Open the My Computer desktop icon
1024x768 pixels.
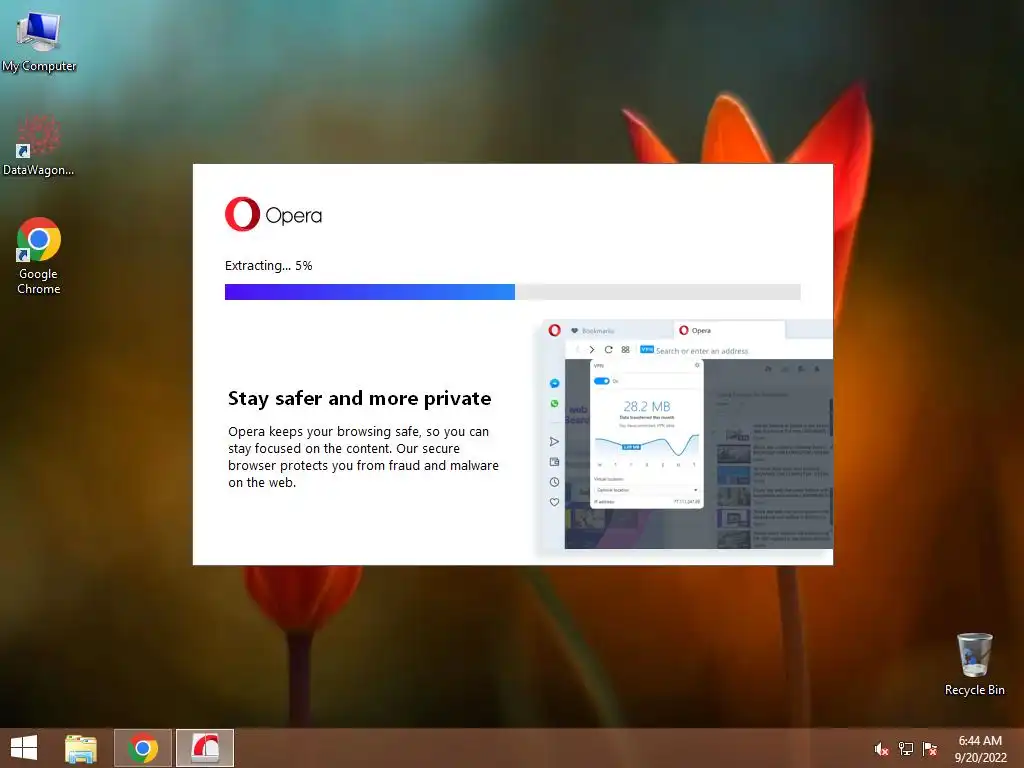(x=39, y=41)
